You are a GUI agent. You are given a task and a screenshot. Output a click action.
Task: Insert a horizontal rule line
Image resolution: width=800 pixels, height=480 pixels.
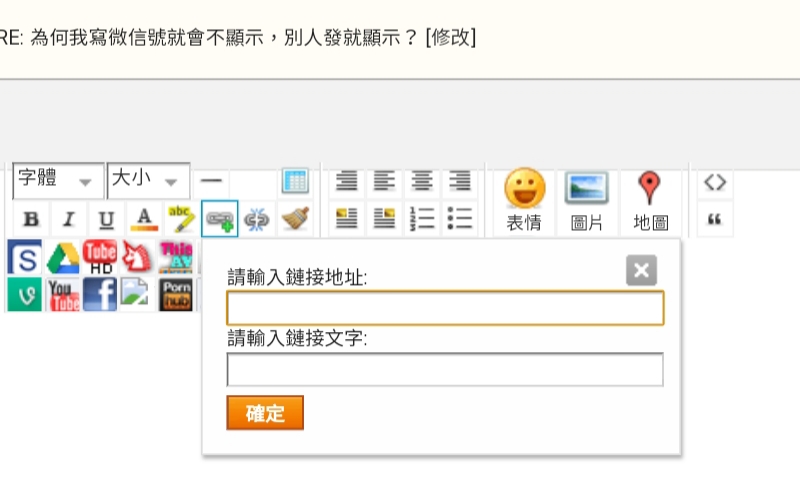point(211,181)
